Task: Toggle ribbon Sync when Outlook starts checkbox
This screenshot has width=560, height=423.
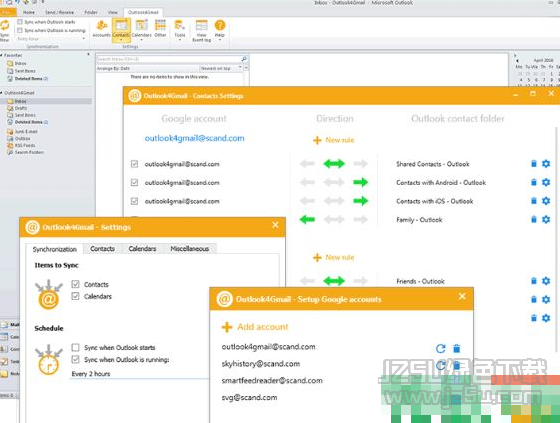Action: pos(20,22)
